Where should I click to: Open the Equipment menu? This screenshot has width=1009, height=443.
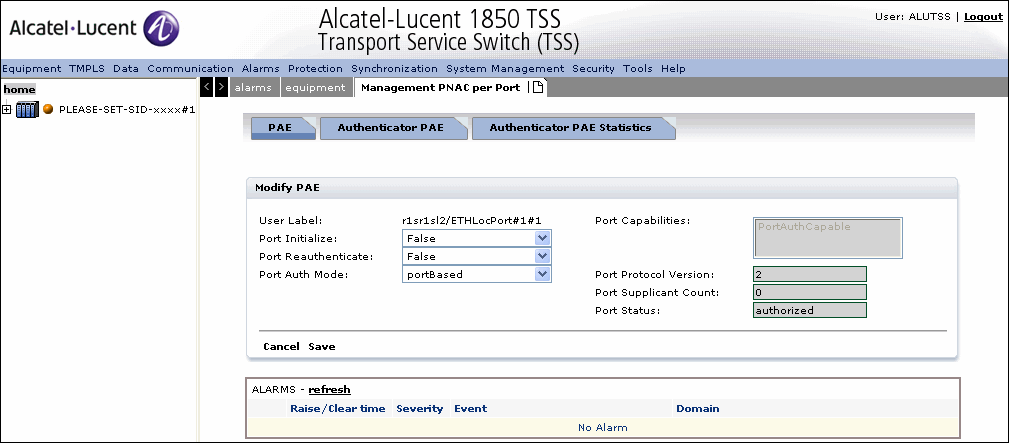click(32, 68)
